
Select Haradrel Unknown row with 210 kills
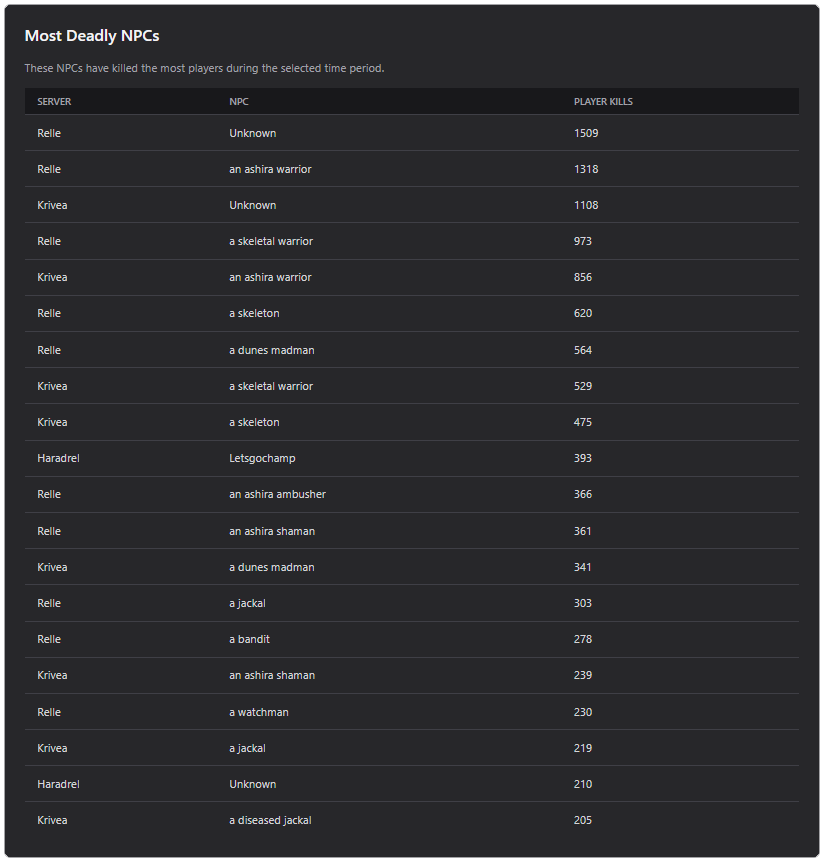coord(412,784)
